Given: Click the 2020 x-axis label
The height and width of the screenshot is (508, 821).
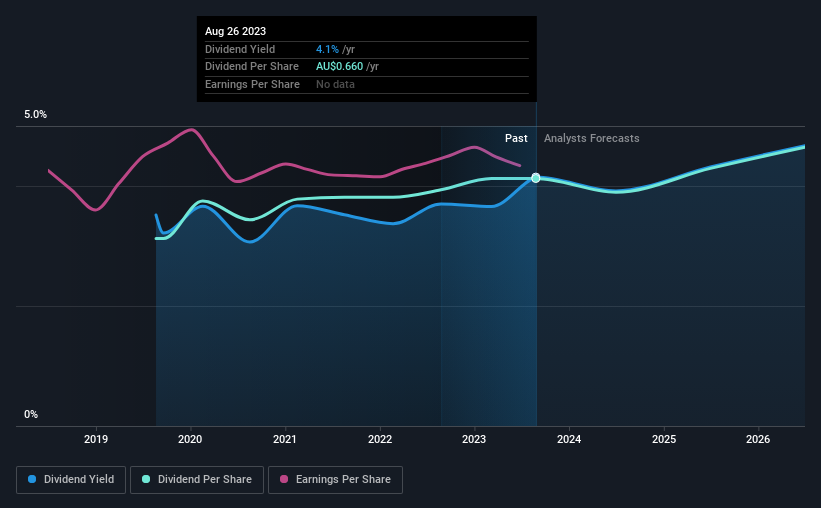Looking at the screenshot, I should 190,439.
